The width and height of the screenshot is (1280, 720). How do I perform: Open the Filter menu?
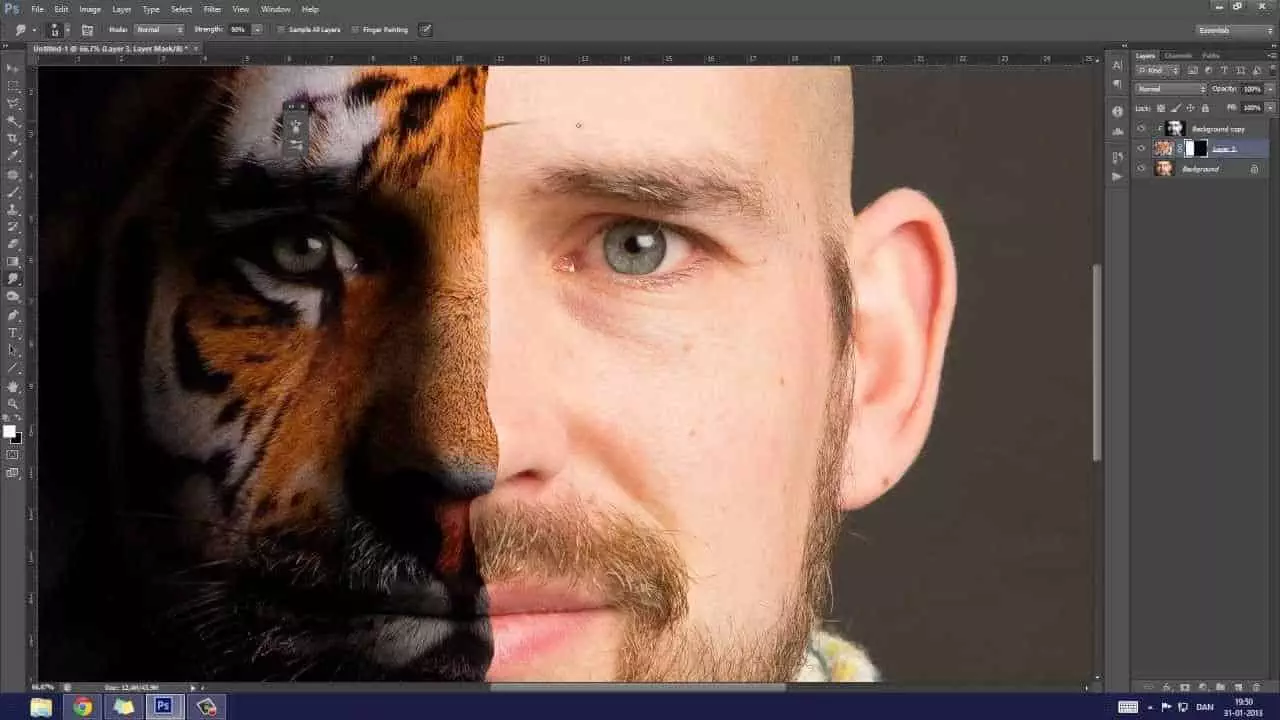[211, 9]
